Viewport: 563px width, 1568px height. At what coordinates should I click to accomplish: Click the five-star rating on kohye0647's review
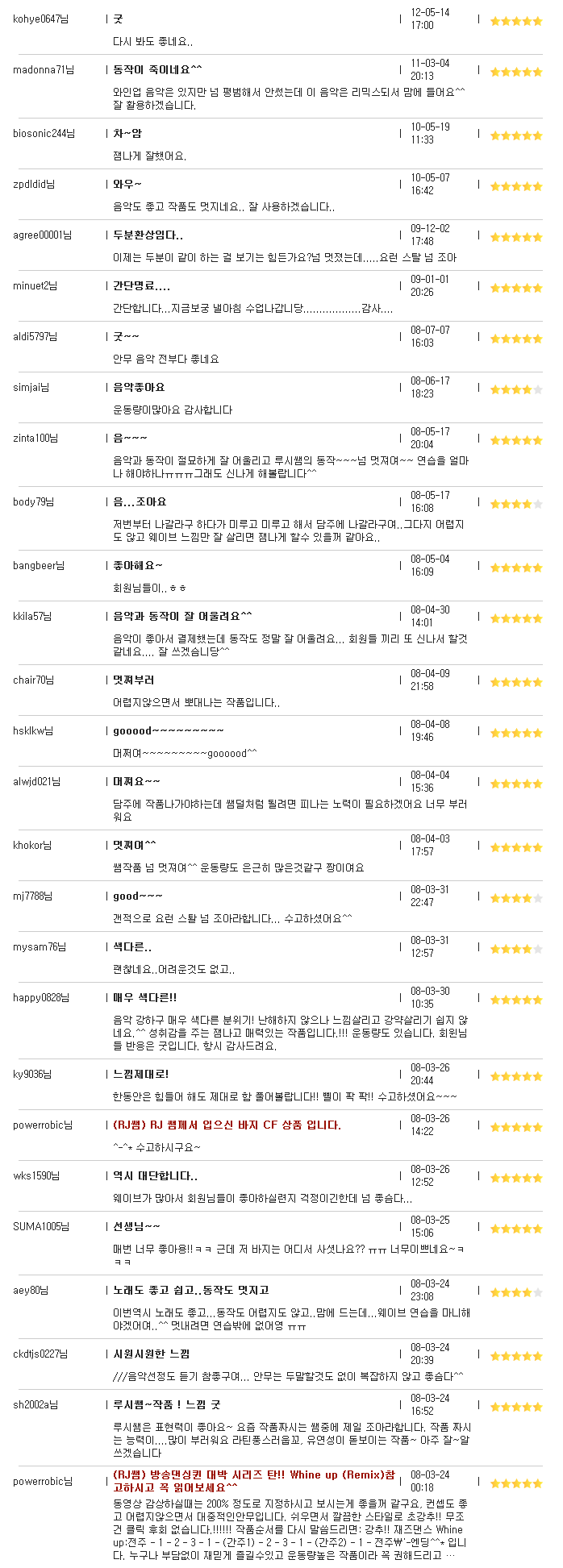[x=516, y=22]
